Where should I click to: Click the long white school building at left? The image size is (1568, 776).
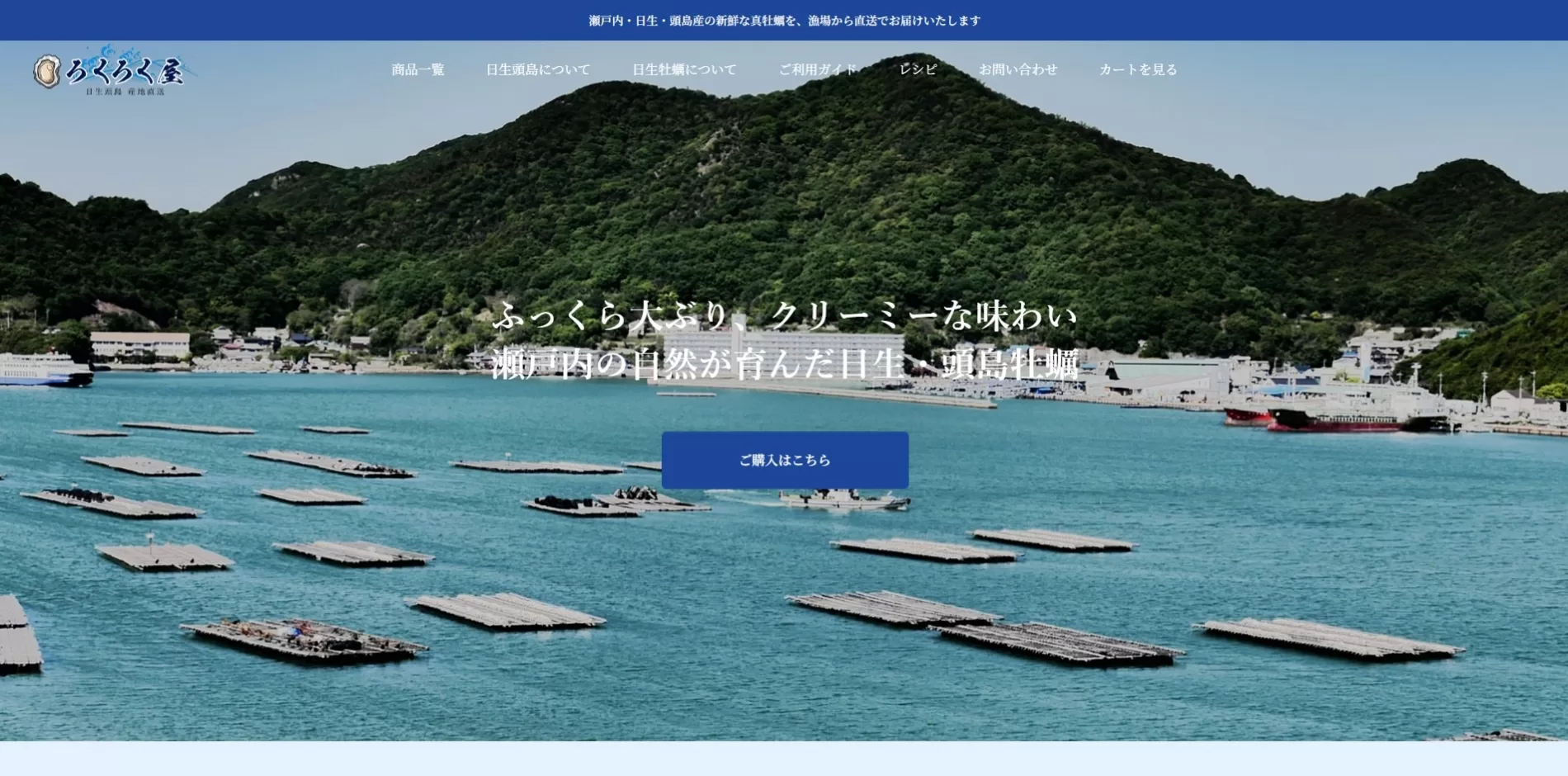(139, 343)
